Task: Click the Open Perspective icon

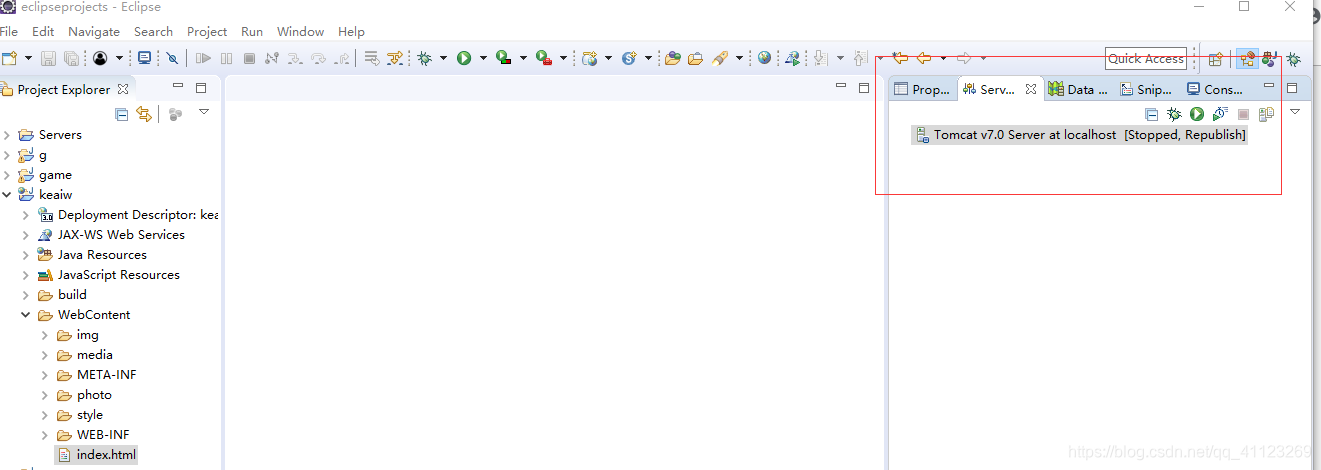Action: [1216, 59]
